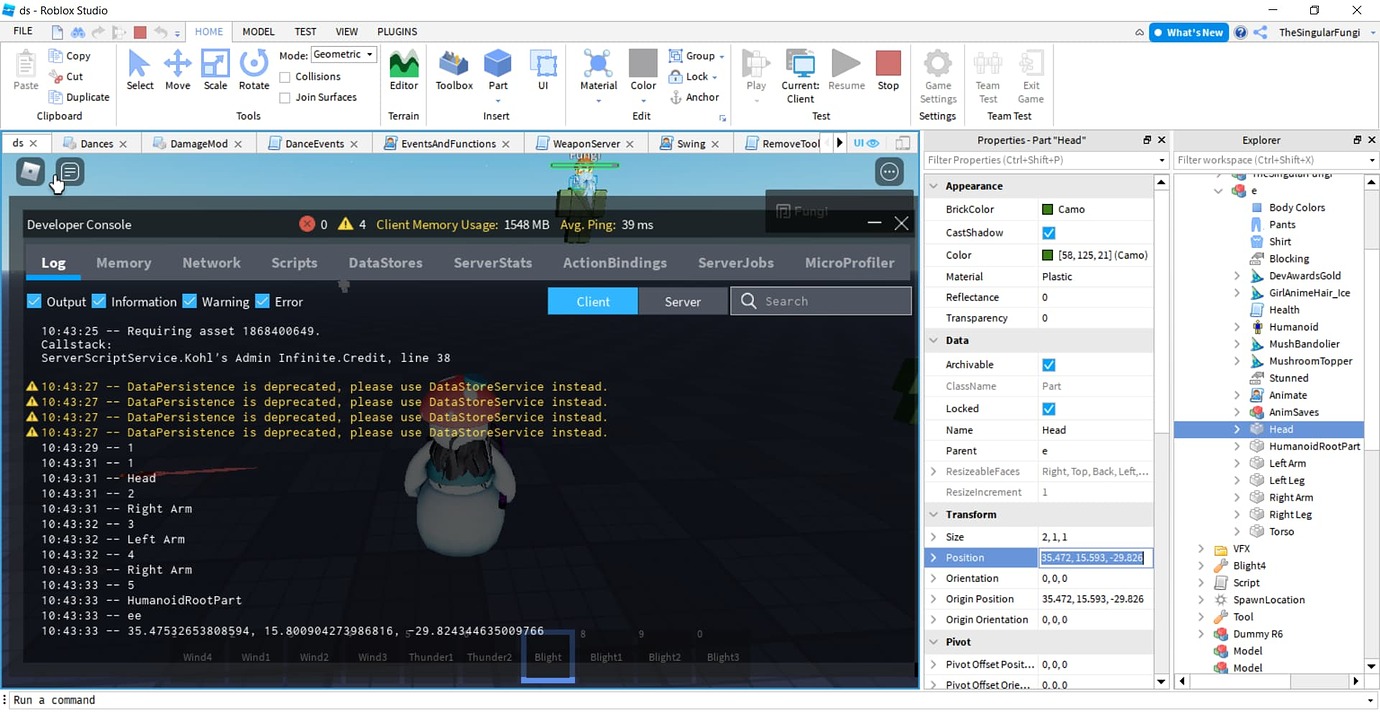Screen dimensions: 1380x718
Task: Select the Rotate tool
Action: coord(254,68)
